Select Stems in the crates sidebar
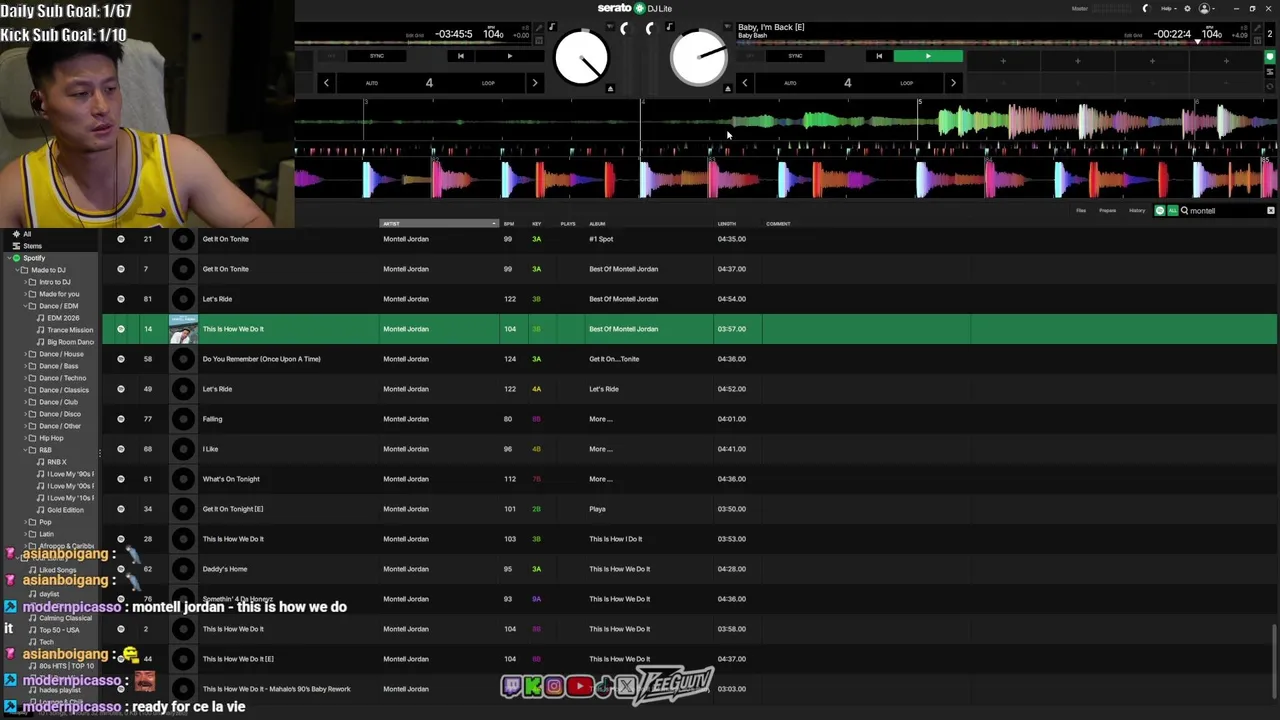The height and width of the screenshot is (720, 1280). (32, 246)
